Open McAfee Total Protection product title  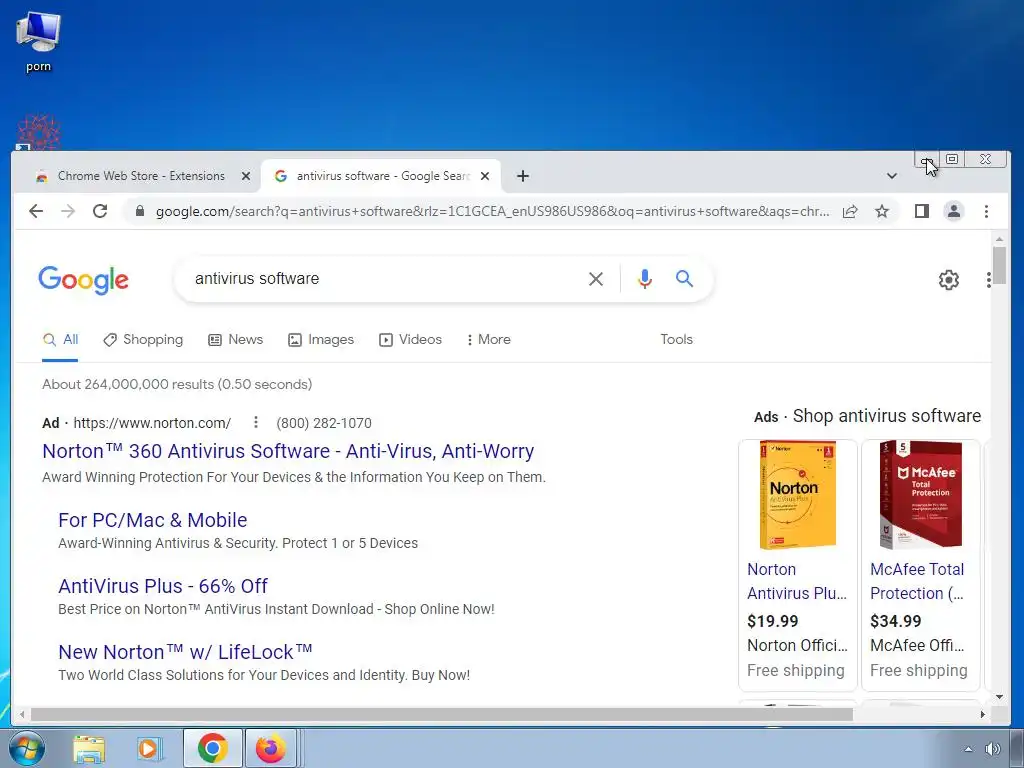point(917,581)
